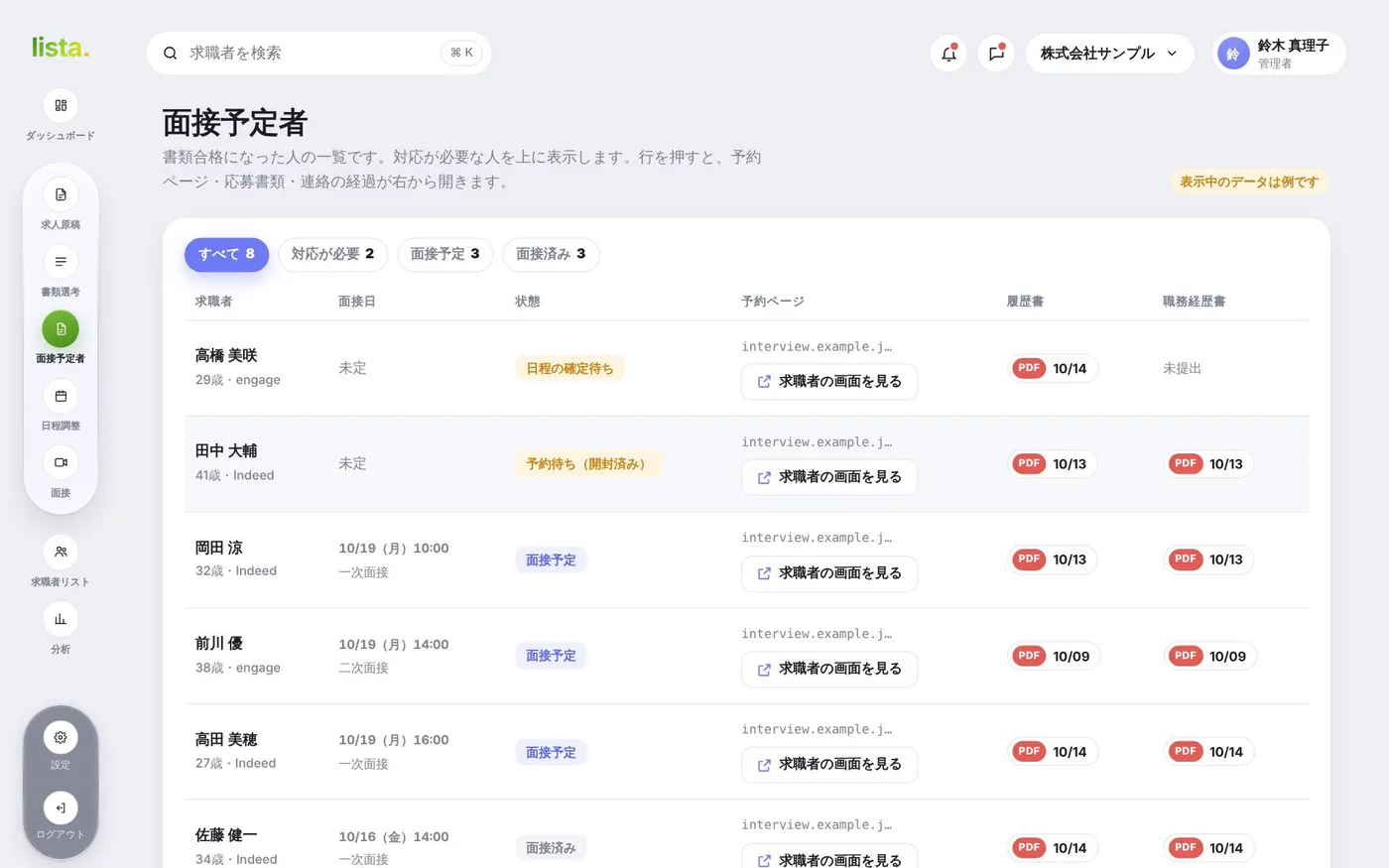Image resolution: width=1389 pixels, height=868 pixels.
Task: Select the 面接予定者 sidebar icon
Action: coord(61,329)
